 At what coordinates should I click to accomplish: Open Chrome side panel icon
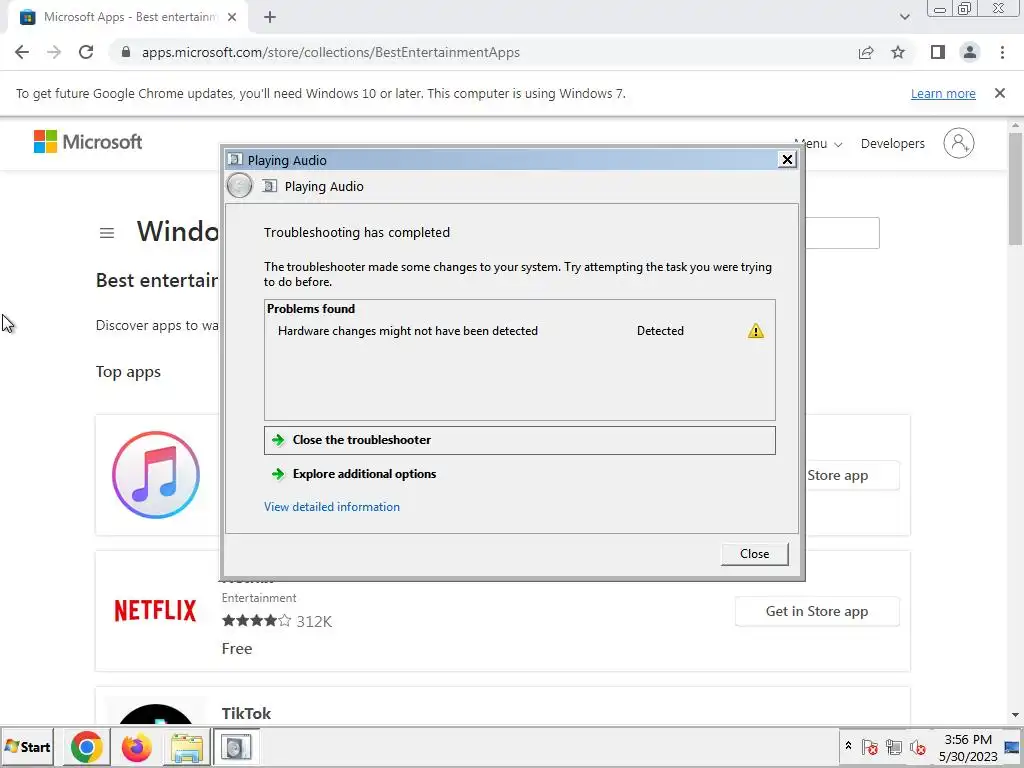[938, 52]
